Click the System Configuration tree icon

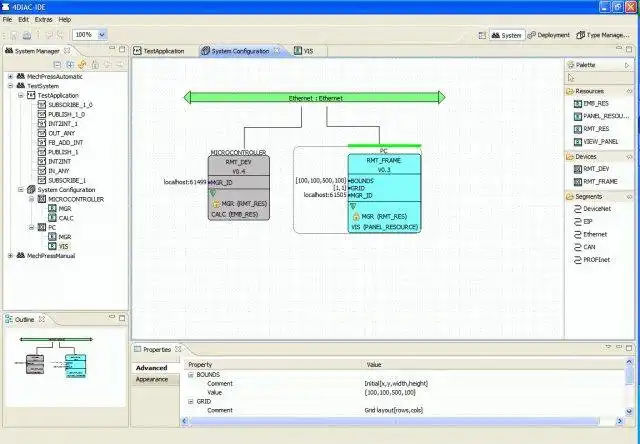pyautogui.click(x=31, y=190)
